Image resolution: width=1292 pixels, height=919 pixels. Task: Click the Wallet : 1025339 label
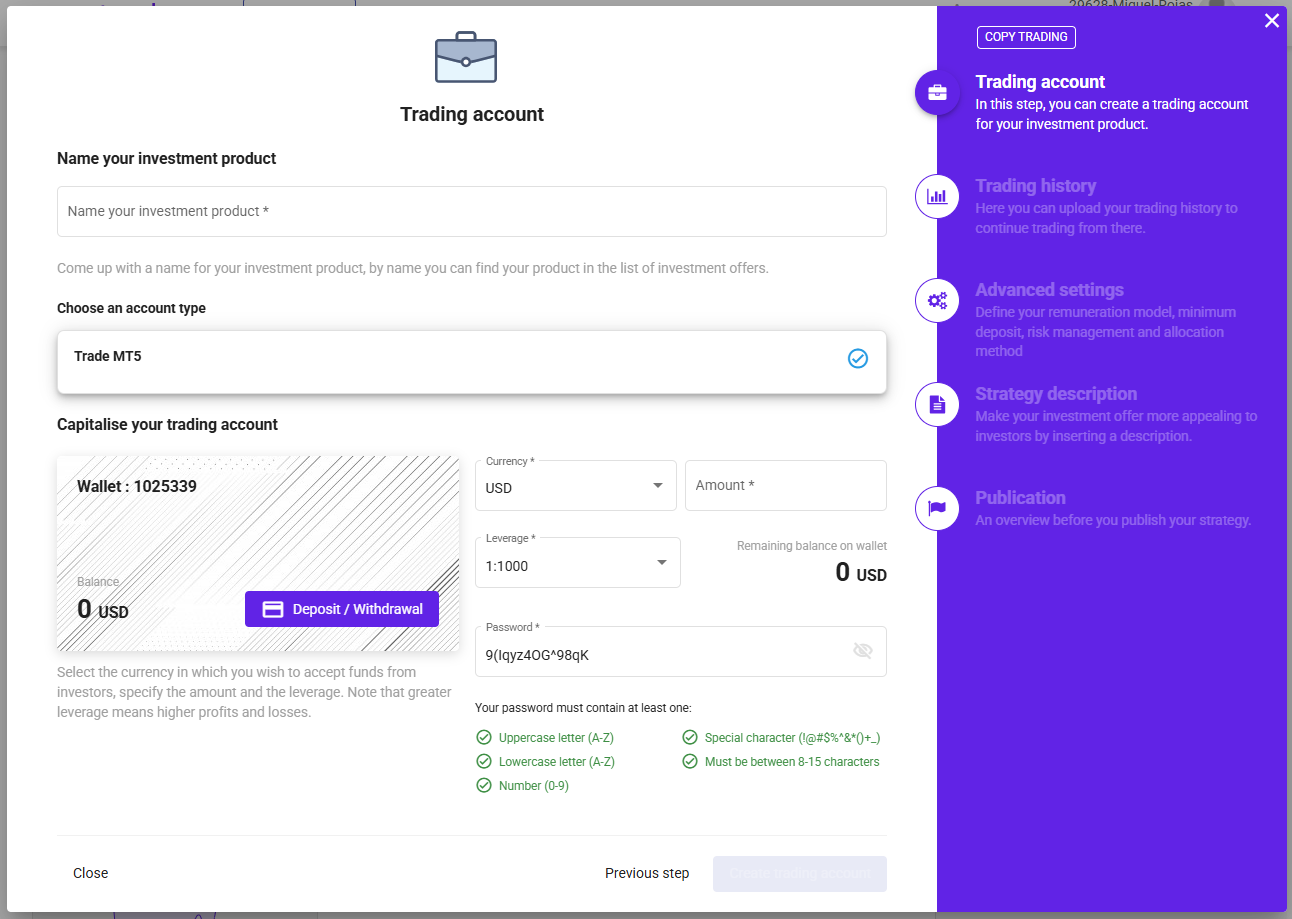pos(137,487)
